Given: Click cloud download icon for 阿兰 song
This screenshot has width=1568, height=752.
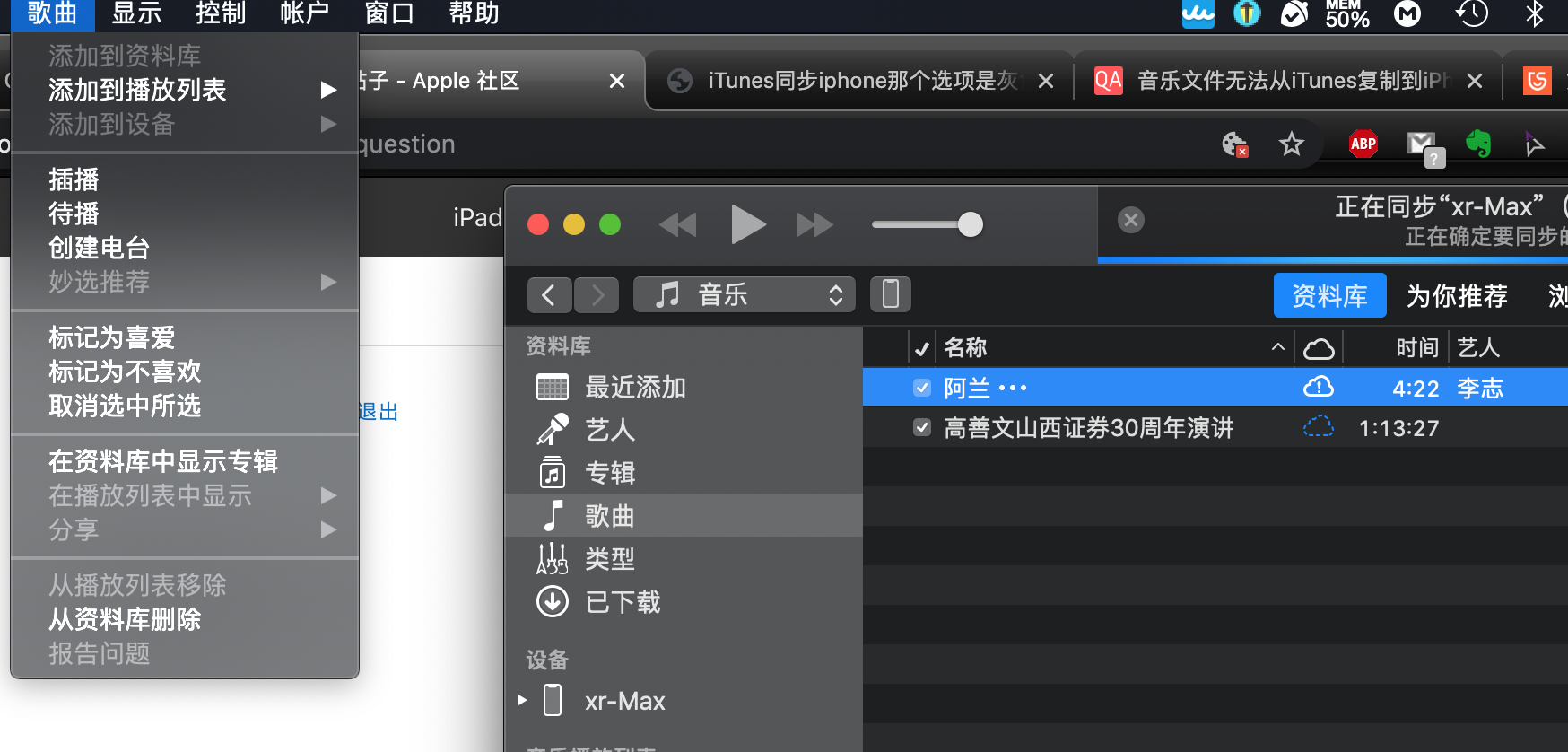Looking at the screenshot, I should point(1318,388).
